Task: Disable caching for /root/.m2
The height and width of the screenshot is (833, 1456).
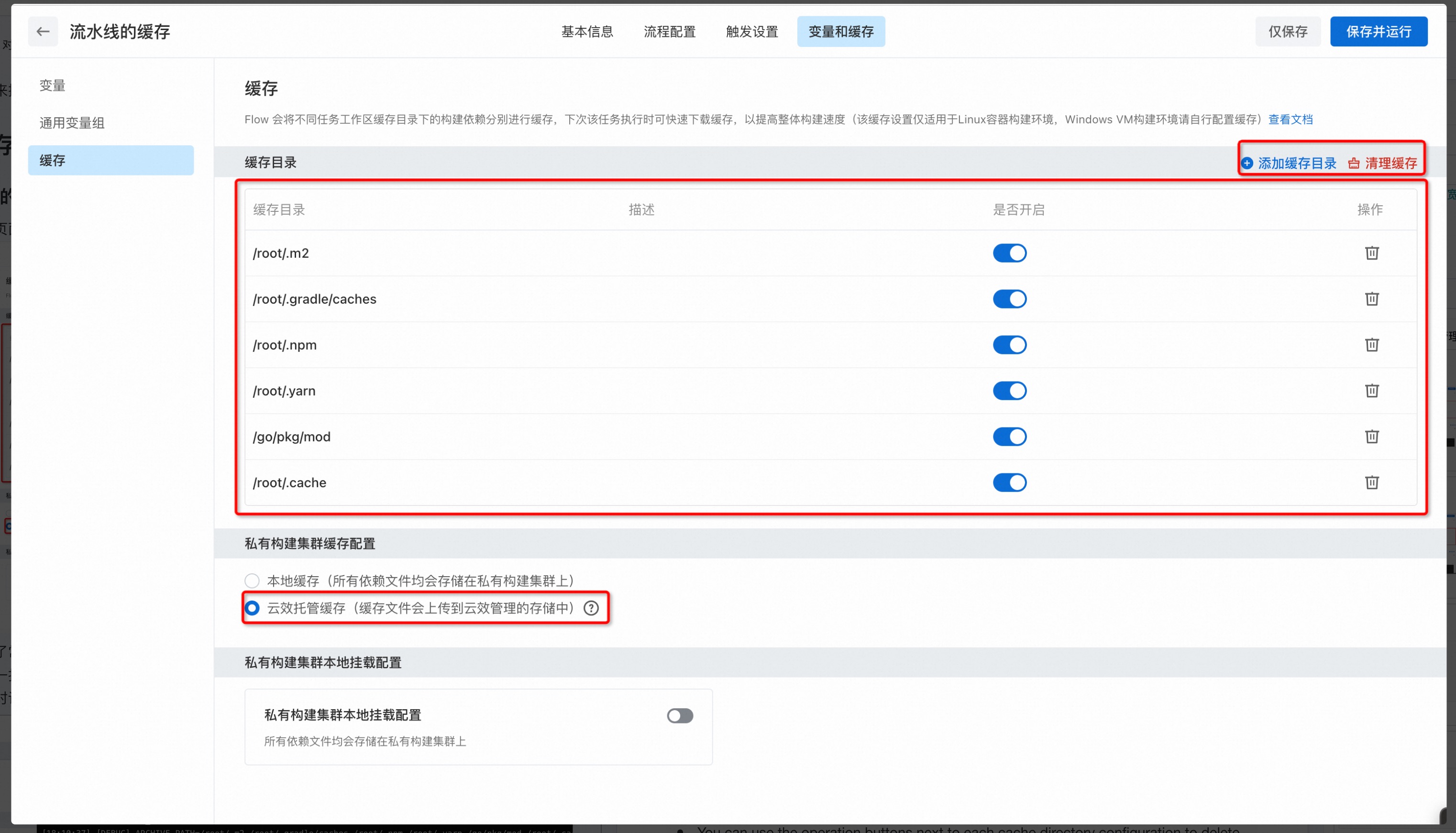Action: (x=1009, y=253)
